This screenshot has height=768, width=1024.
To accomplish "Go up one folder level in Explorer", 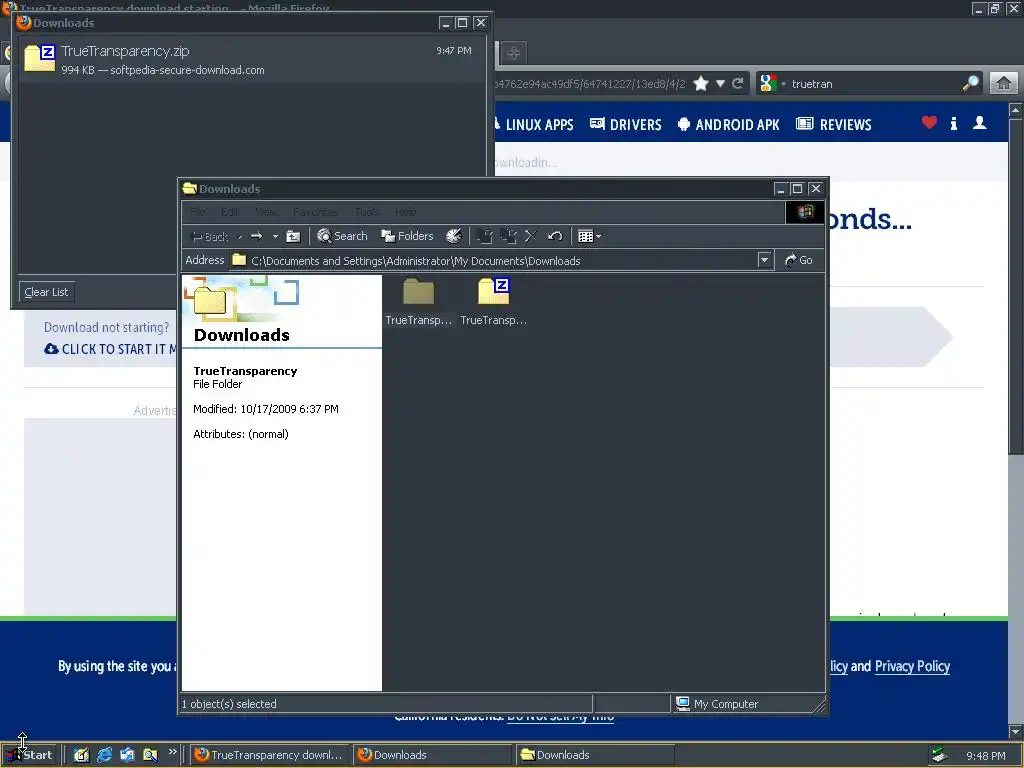I will (293, 236).
